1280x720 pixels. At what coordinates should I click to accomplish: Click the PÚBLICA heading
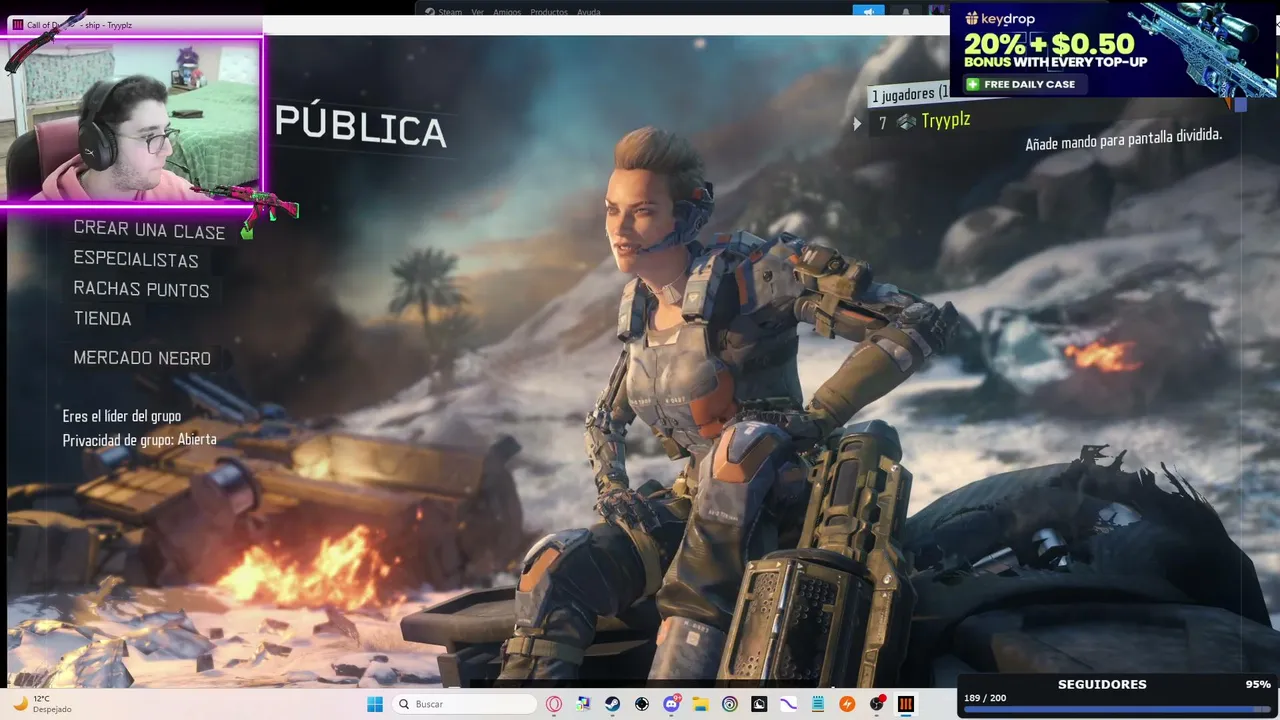coord(360,126)
